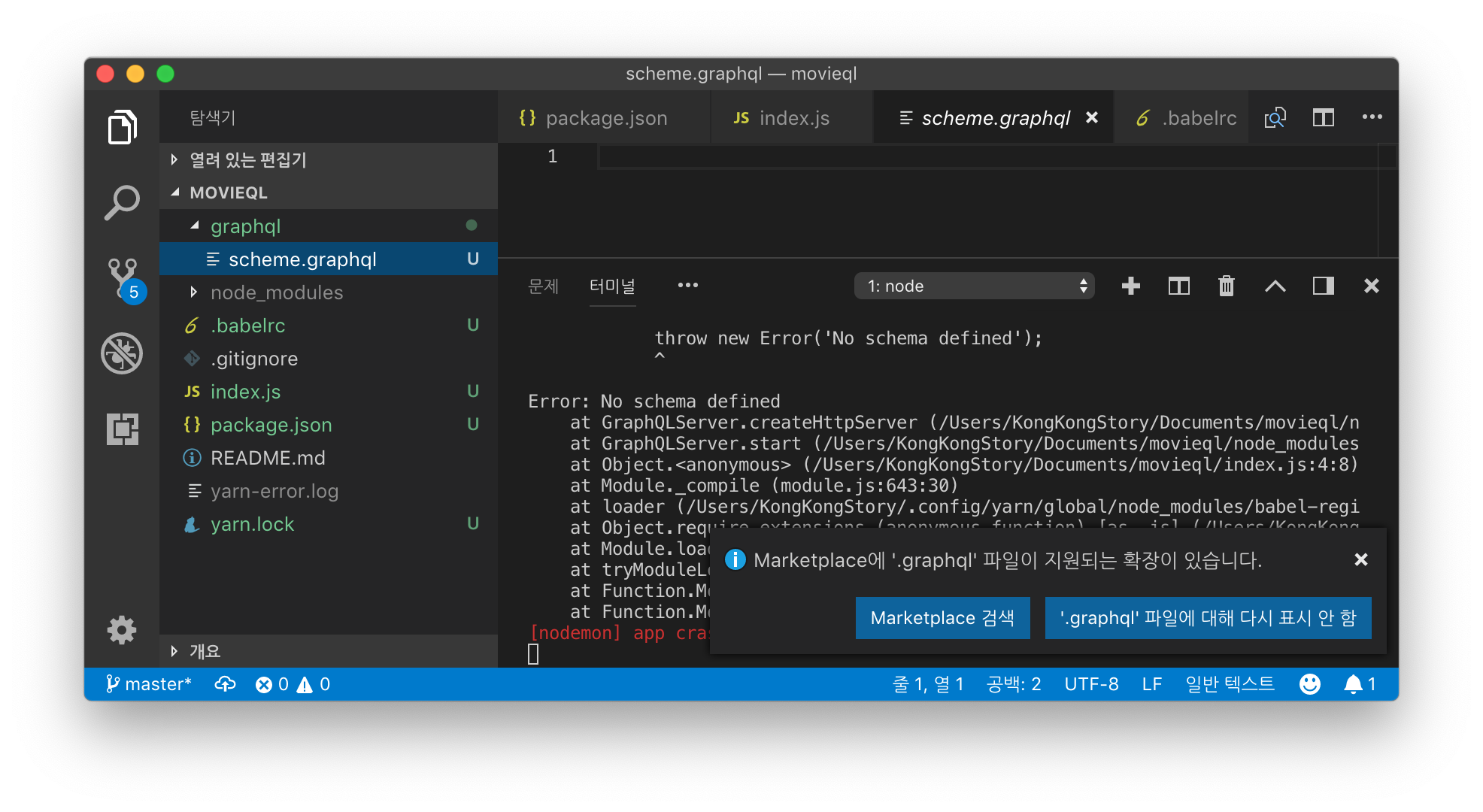This screenshot has width=1483, height=812.
Task: Open notifications bell in status bar
Action: click(1354, 684)
